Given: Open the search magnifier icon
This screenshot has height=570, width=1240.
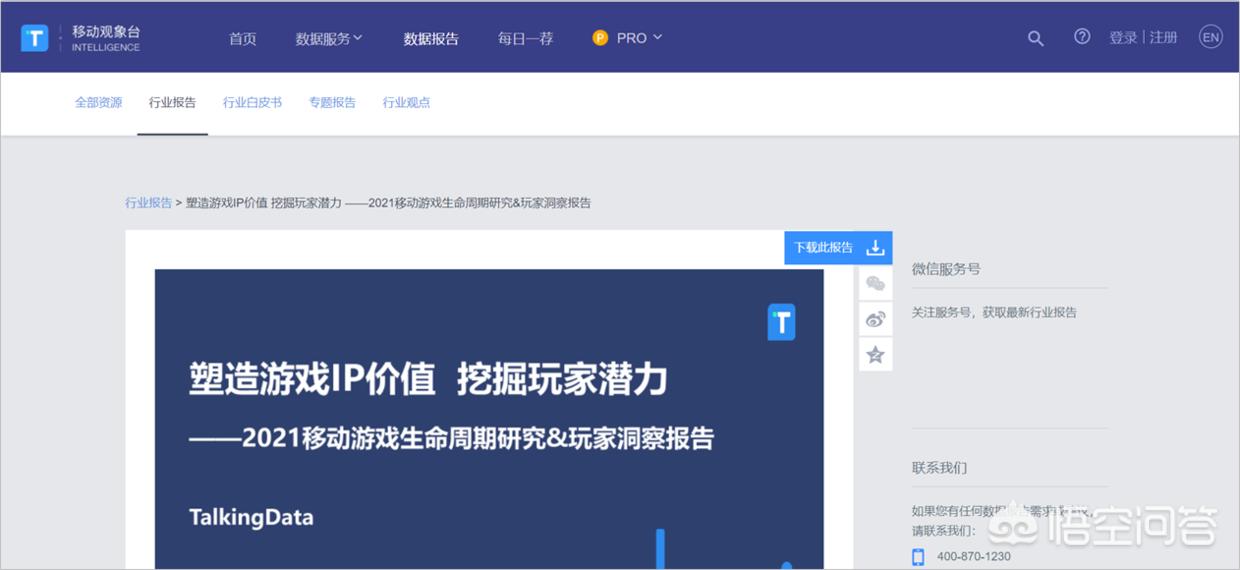Looking at the screenshot, I should [1035, 38].
